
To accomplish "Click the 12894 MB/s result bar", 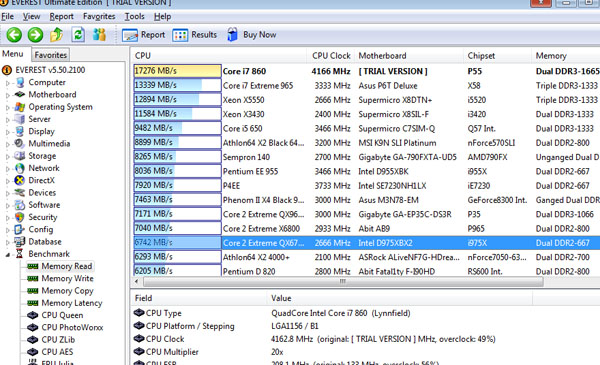I will pyautogui.click(x=177, y=100).
